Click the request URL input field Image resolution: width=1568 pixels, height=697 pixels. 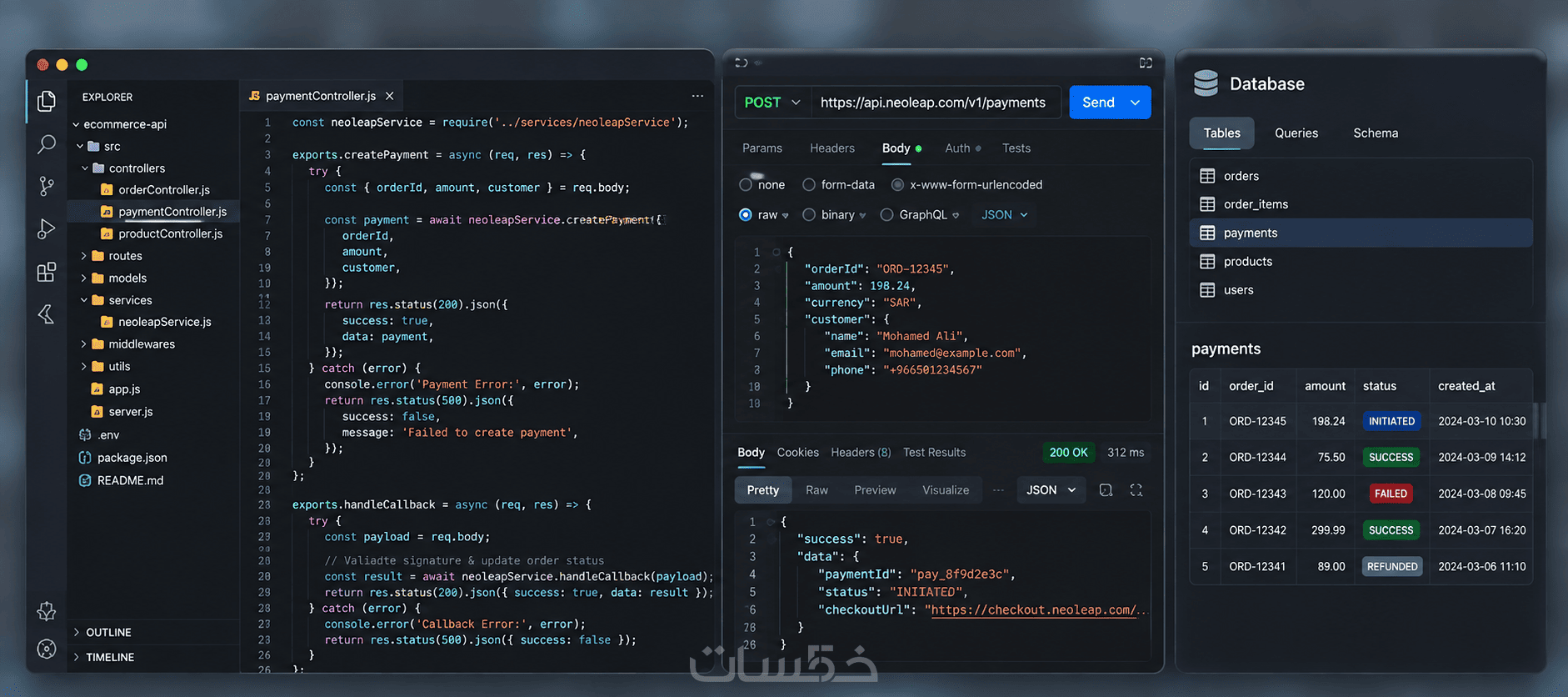tap(936, 103)
